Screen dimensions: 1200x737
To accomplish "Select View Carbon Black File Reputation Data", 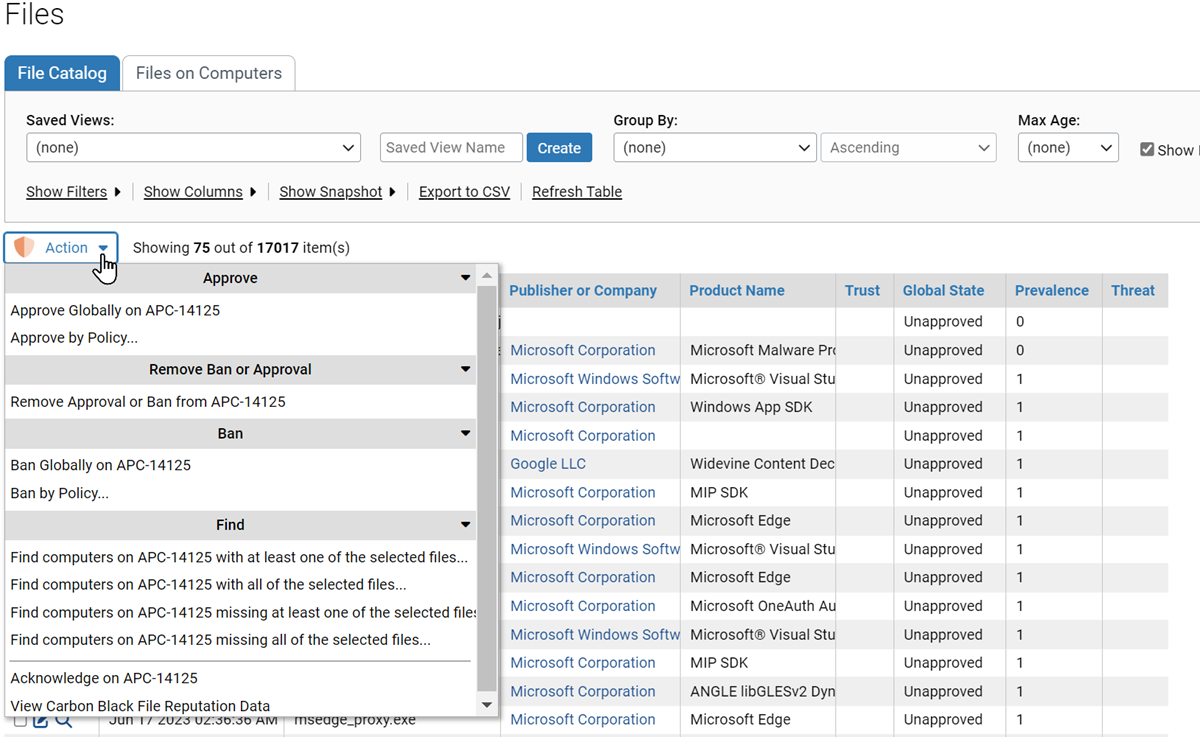I will pos(138,705).
